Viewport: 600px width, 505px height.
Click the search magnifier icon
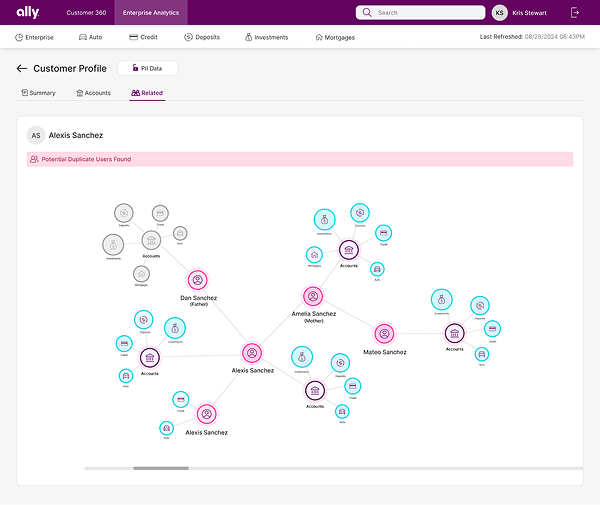tap(367, 12)
